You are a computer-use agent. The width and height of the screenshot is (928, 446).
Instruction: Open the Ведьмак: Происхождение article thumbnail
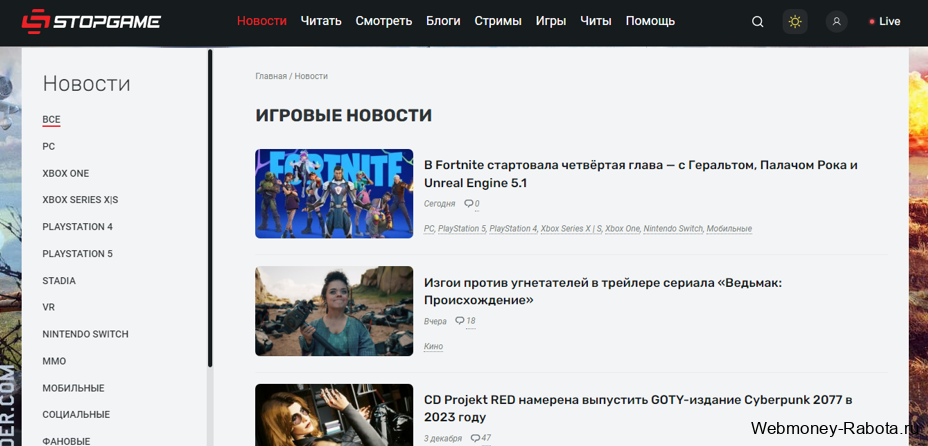click(334, 311)
